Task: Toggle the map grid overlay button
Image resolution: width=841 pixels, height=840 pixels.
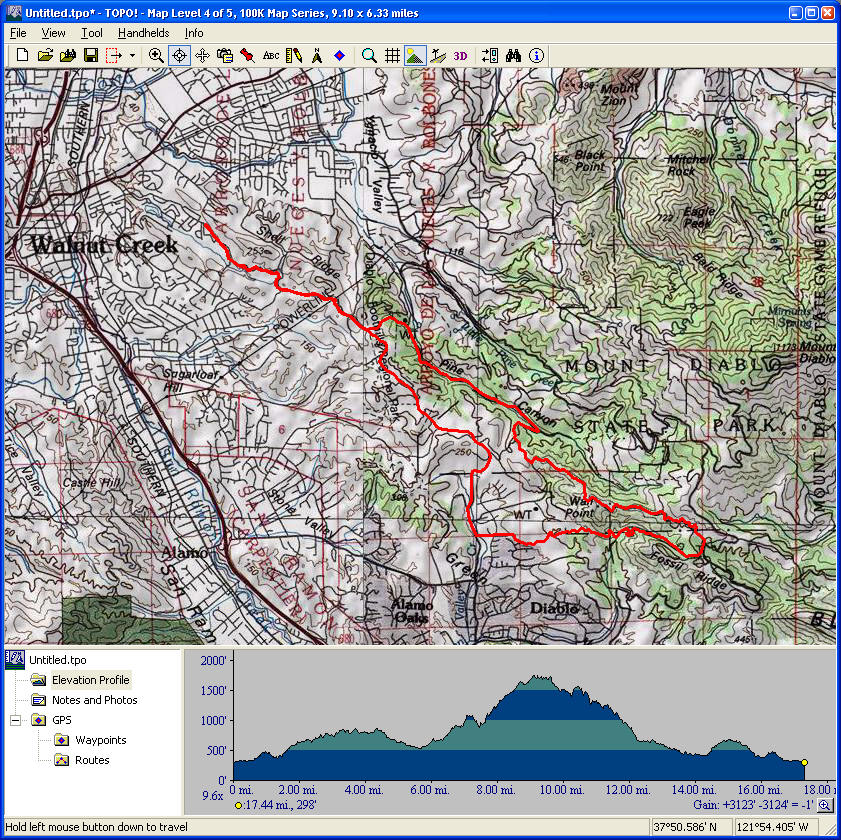Action: tap(393, 56)
